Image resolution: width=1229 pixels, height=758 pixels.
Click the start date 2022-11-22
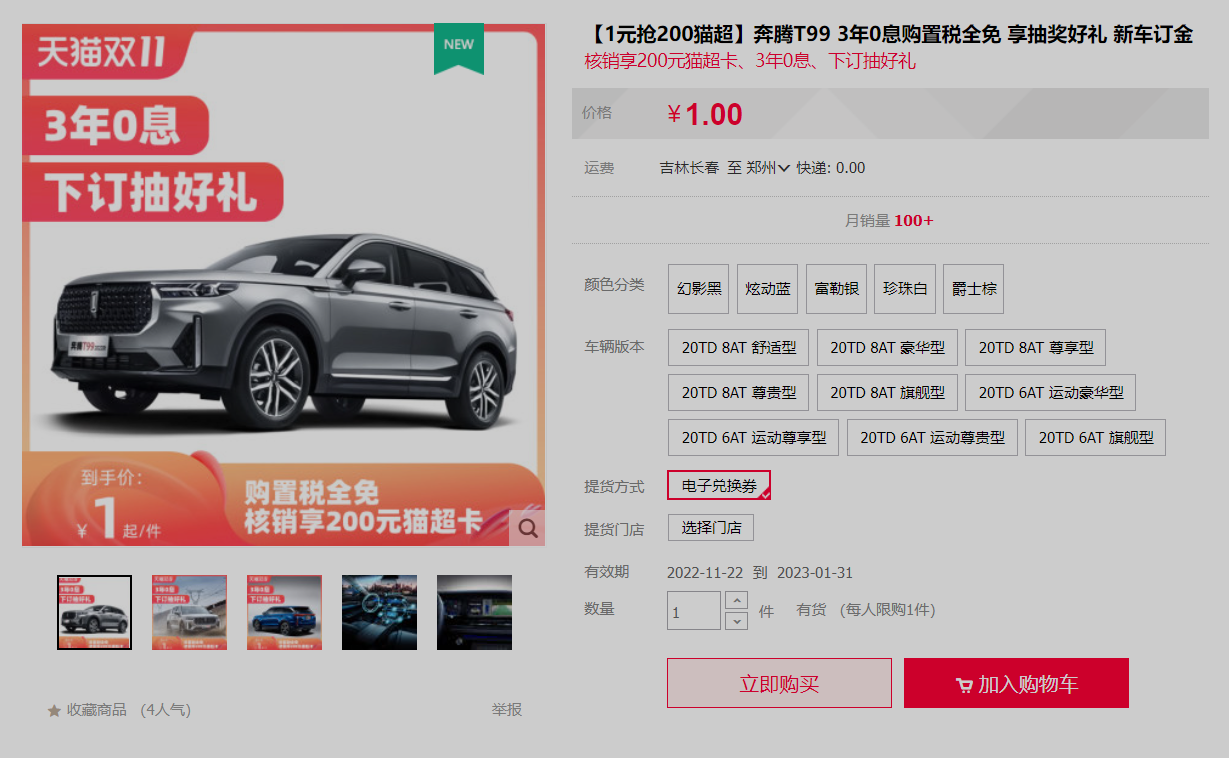705,573
